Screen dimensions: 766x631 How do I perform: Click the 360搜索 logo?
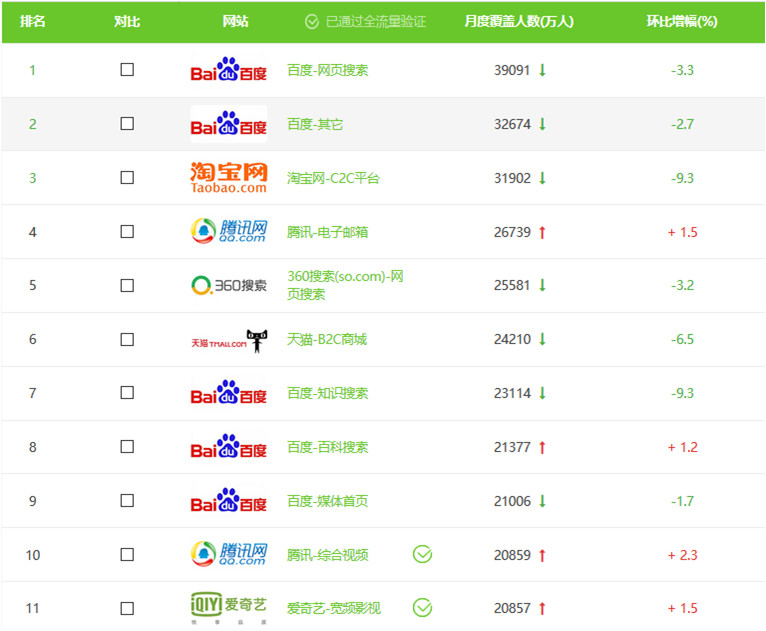229,285
